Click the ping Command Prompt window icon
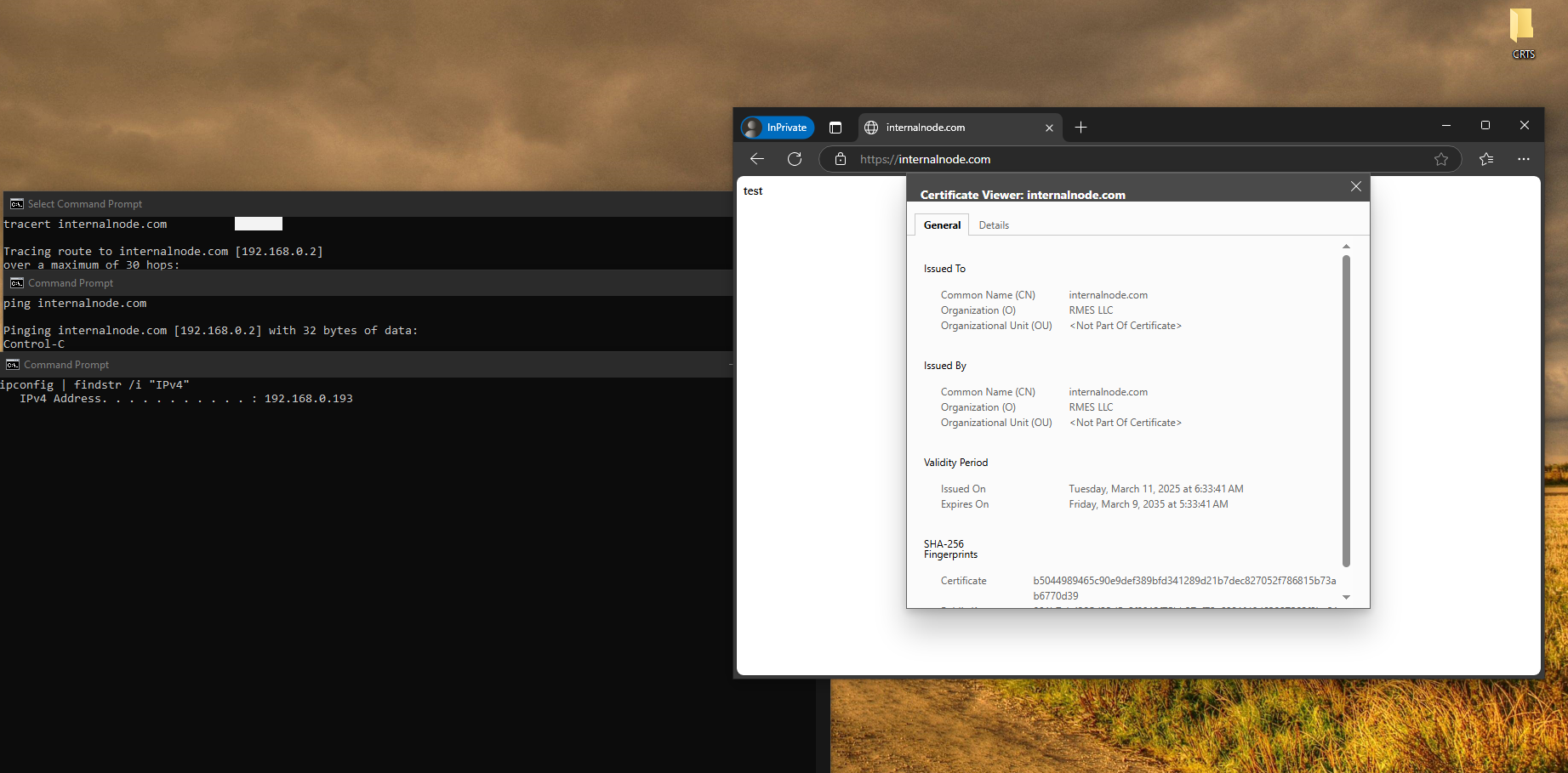Screen dimensions: 1568x773 tap(16, 283)
